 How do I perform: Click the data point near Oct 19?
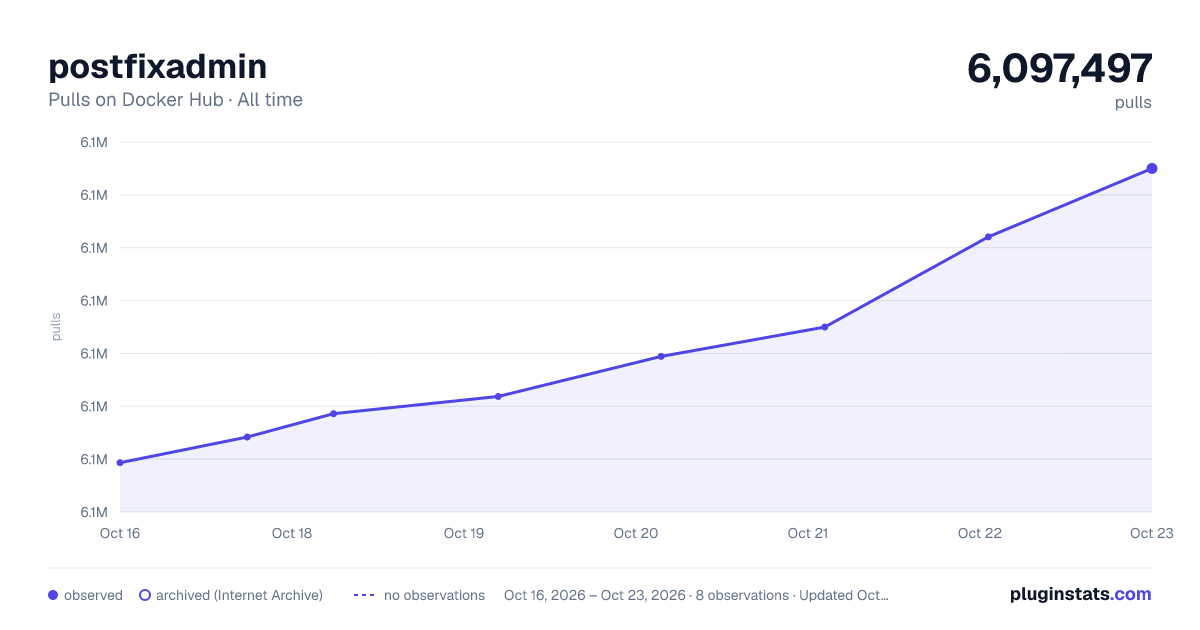(x=498, y=397)
